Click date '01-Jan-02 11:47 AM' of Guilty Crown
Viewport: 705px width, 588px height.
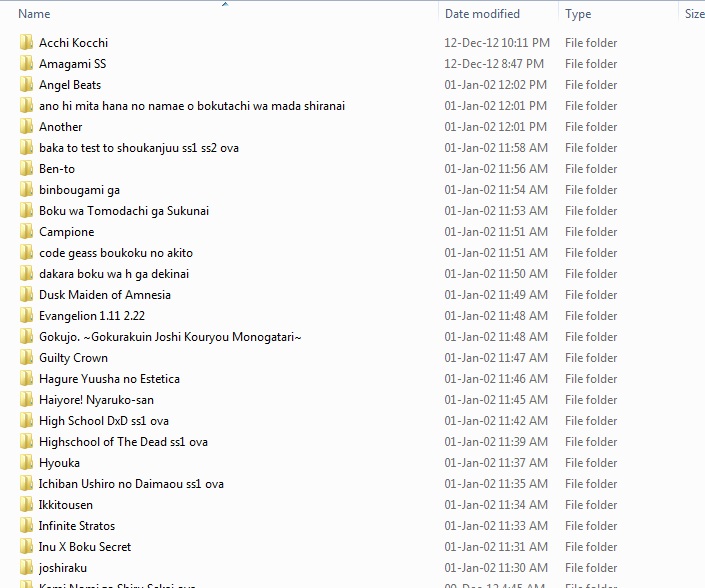(496, 358)
